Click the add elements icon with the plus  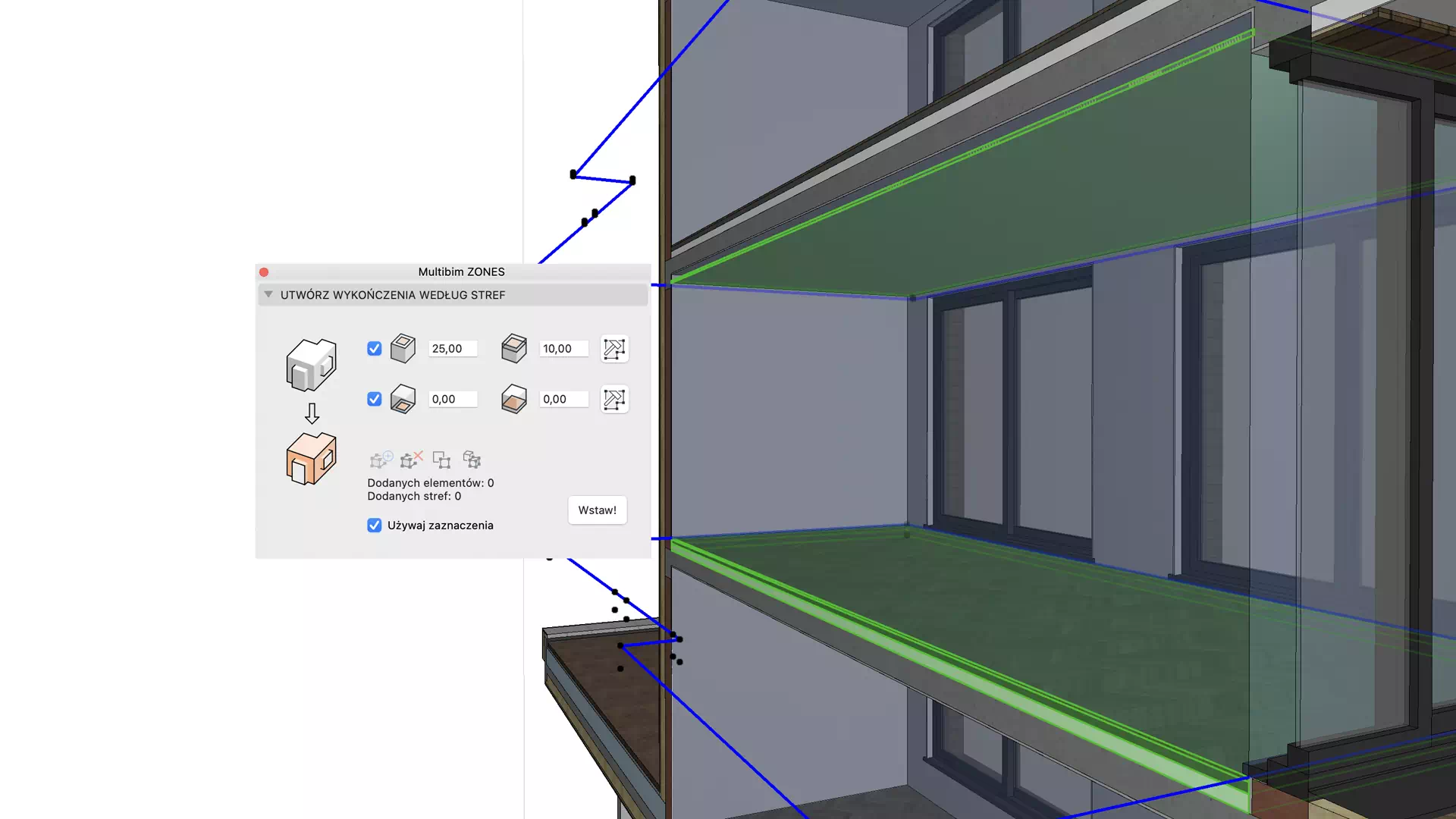tap(381, 460)
